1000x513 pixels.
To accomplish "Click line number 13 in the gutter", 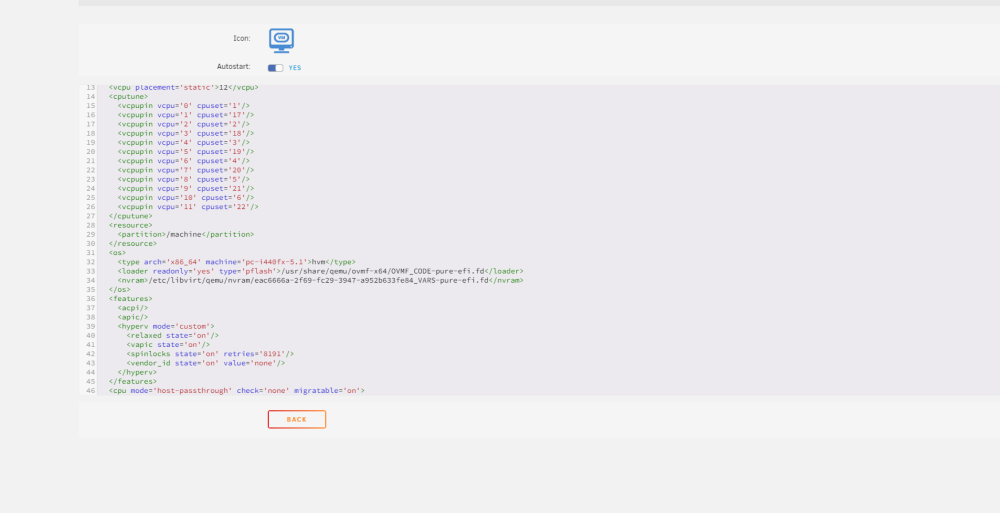I will [91, 87].
